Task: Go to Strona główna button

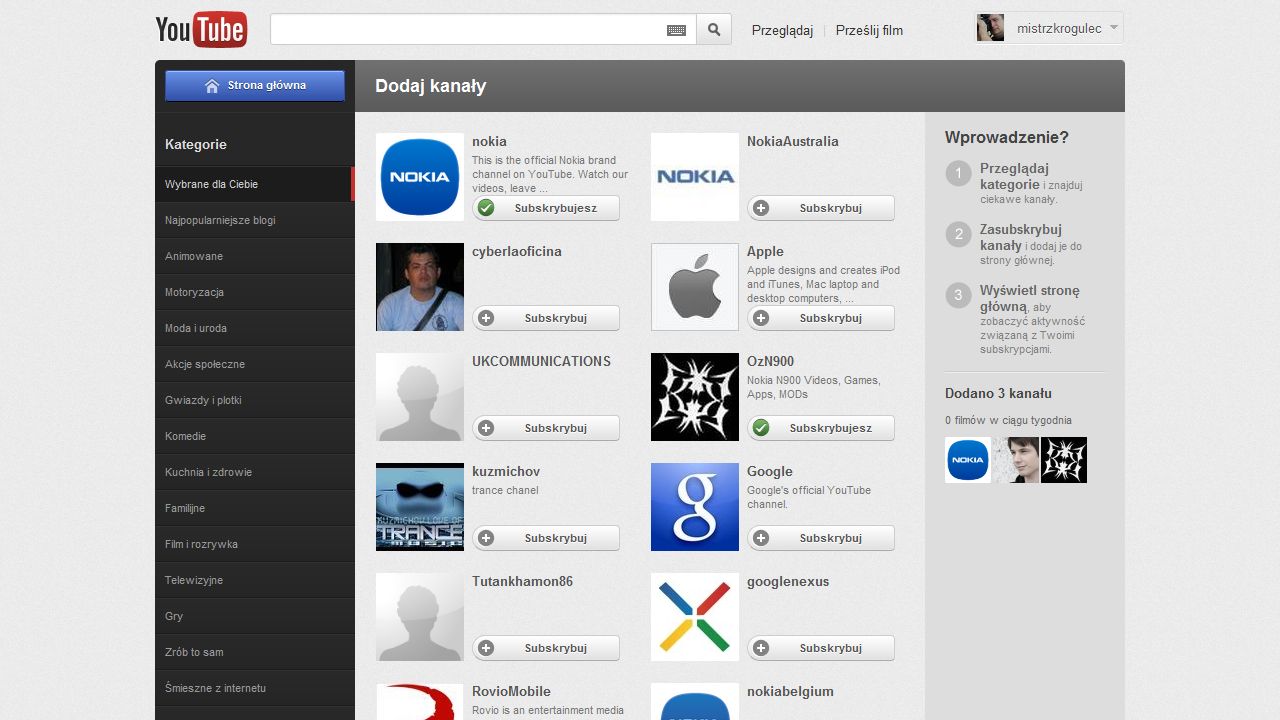Action: coord(255,86)
